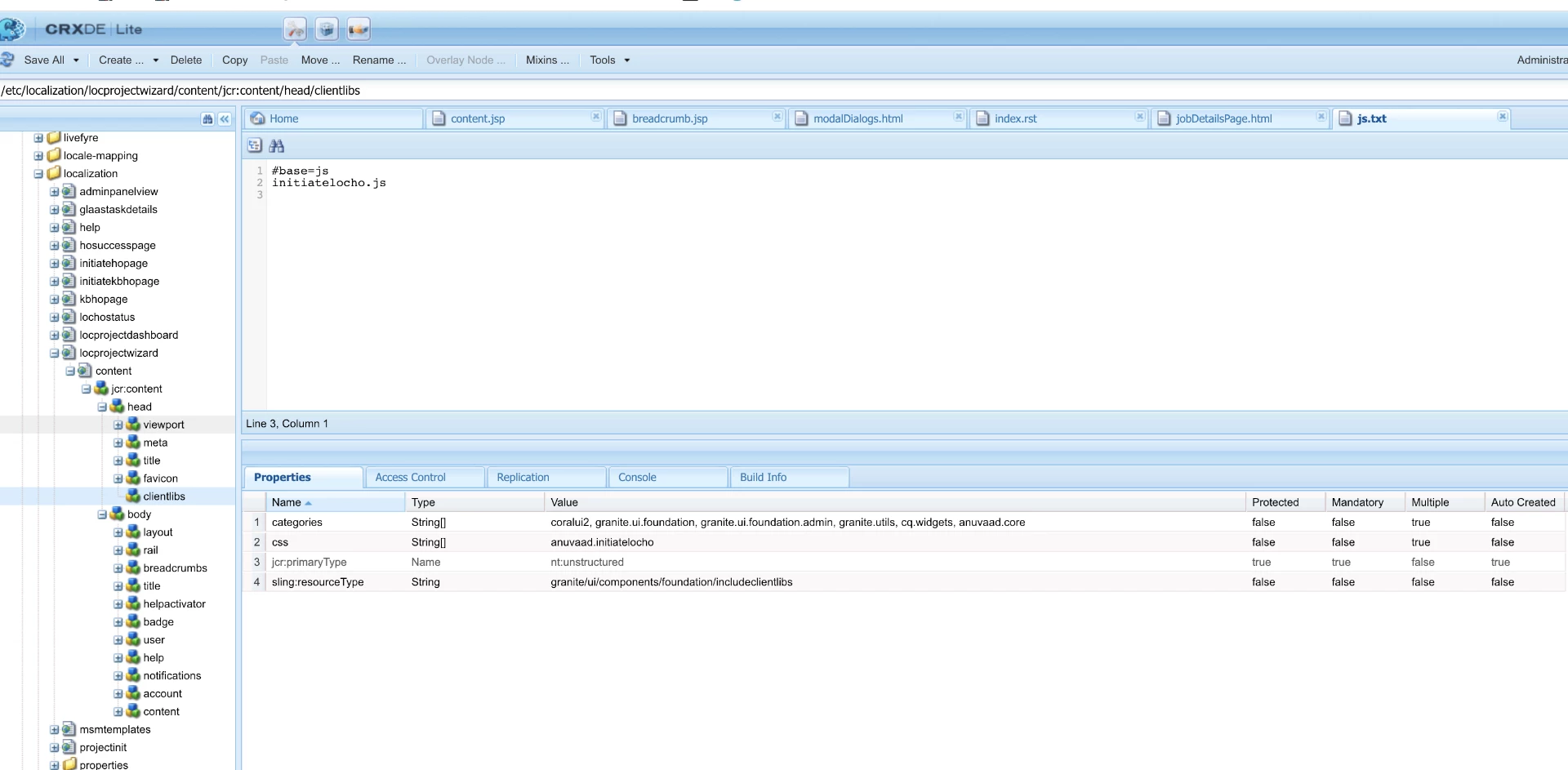The image size is (1568, 770).
Task: Open the Console tab
Action: coord(667,478)
